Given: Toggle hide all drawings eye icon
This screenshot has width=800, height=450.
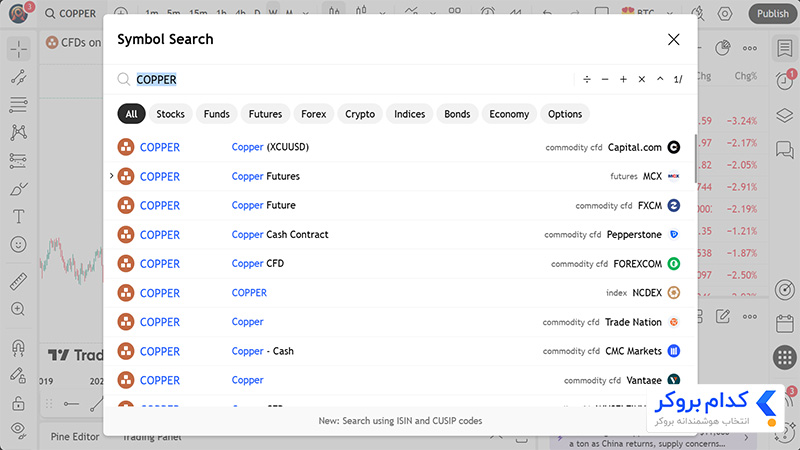Looking at the screenshot, I should coord(18,430).
